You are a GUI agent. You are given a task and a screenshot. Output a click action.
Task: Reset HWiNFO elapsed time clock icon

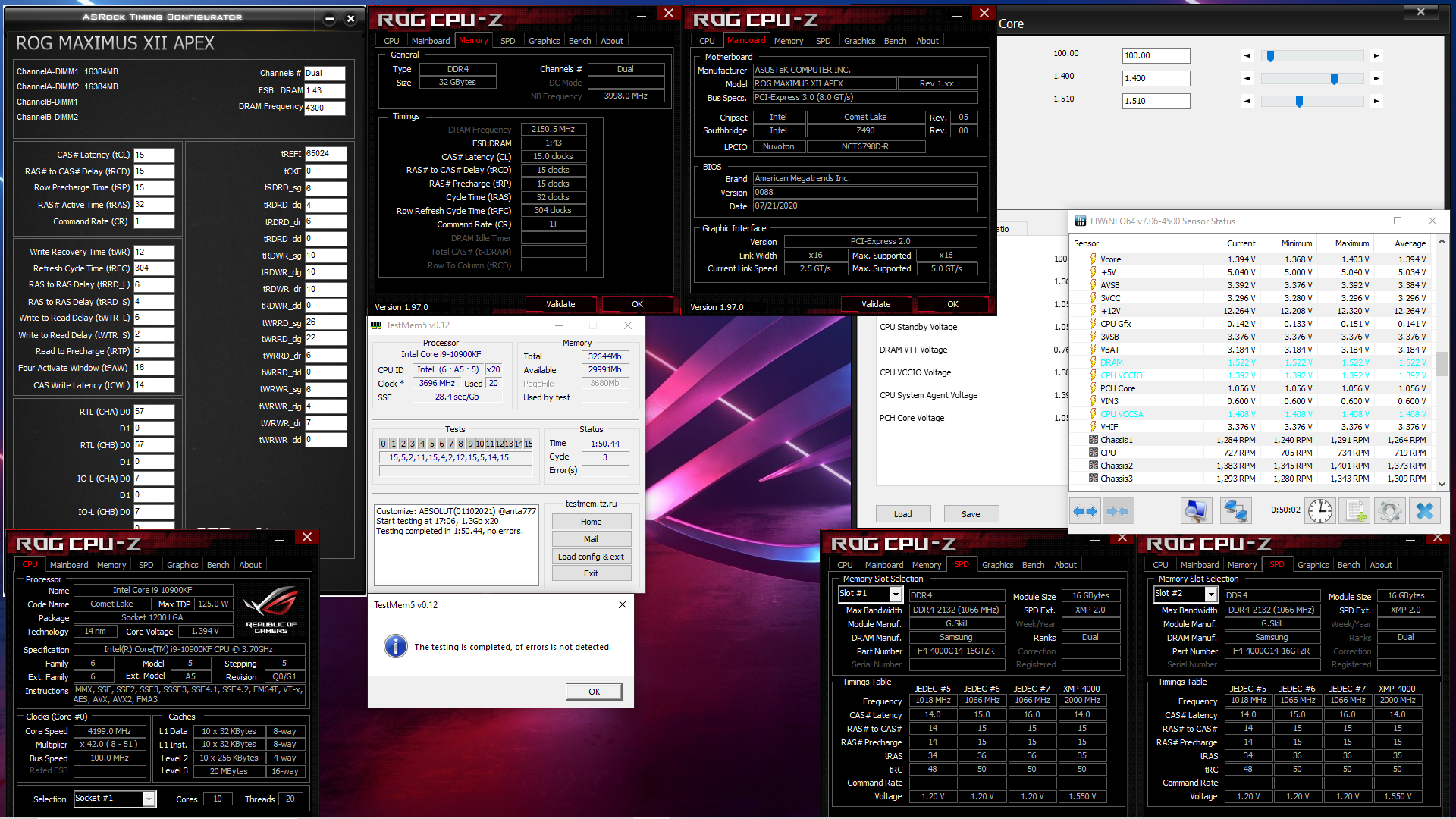click(x=1319, y=511)
